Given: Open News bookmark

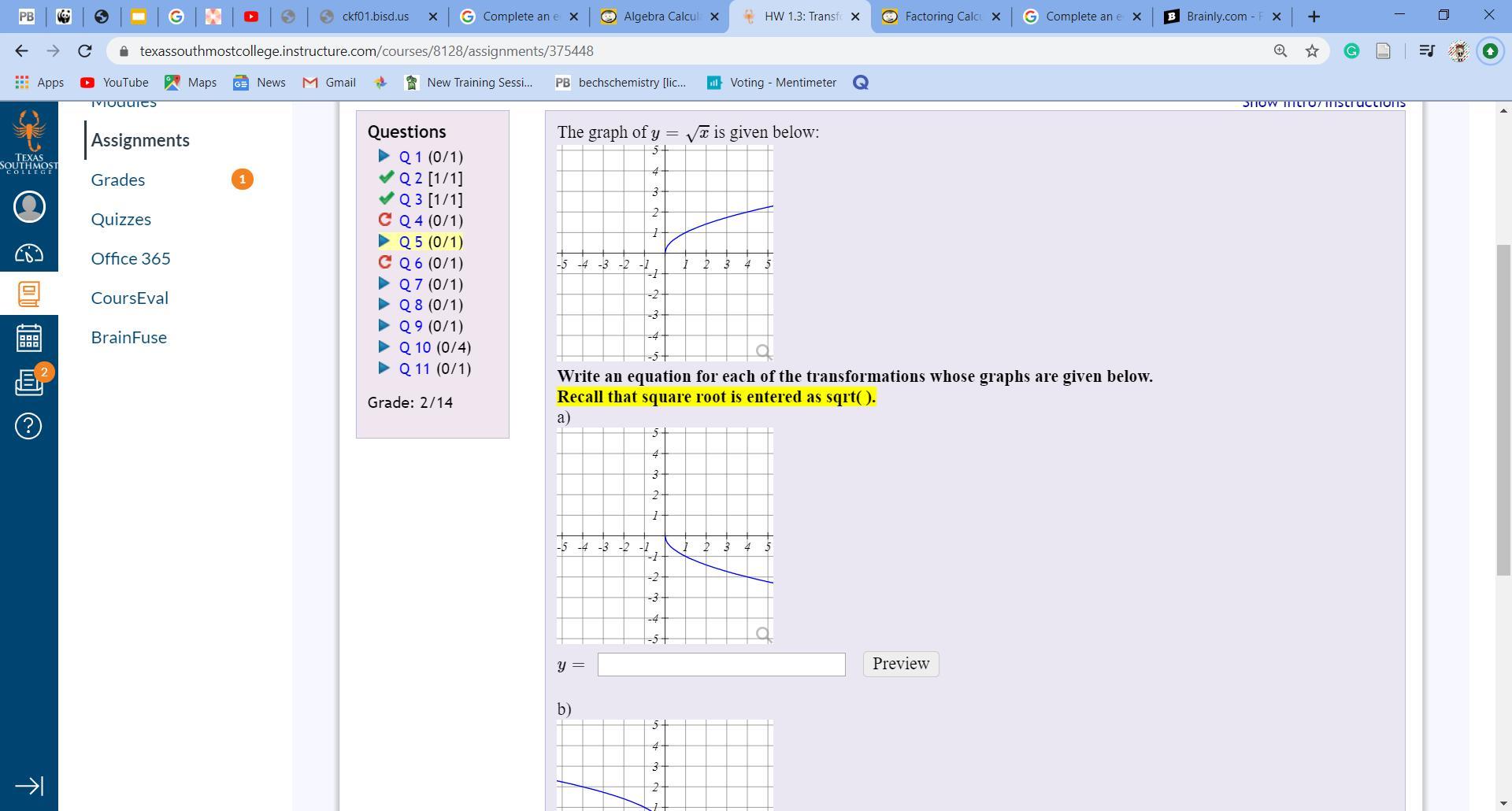Looking at the screenshot, I should [259, 83].
